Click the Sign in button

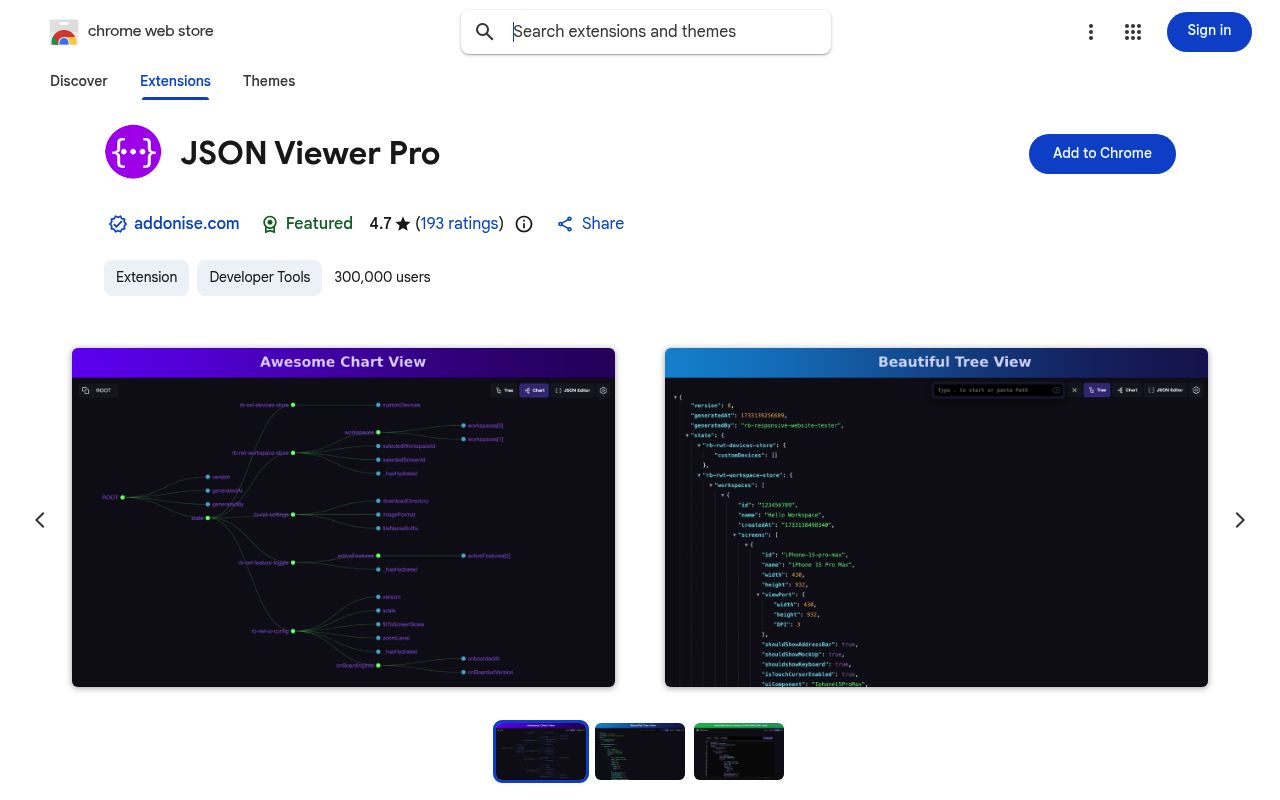(1209, 31)
